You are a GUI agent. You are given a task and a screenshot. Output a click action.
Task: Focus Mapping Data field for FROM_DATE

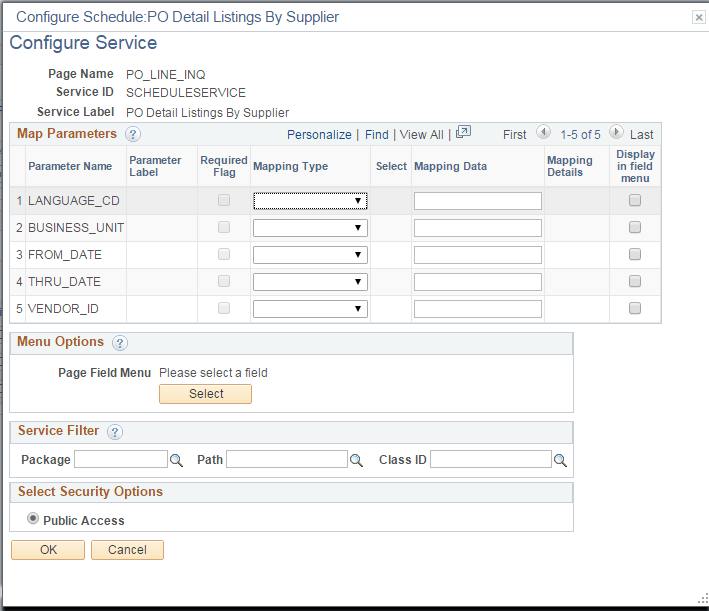coord(478,255)
